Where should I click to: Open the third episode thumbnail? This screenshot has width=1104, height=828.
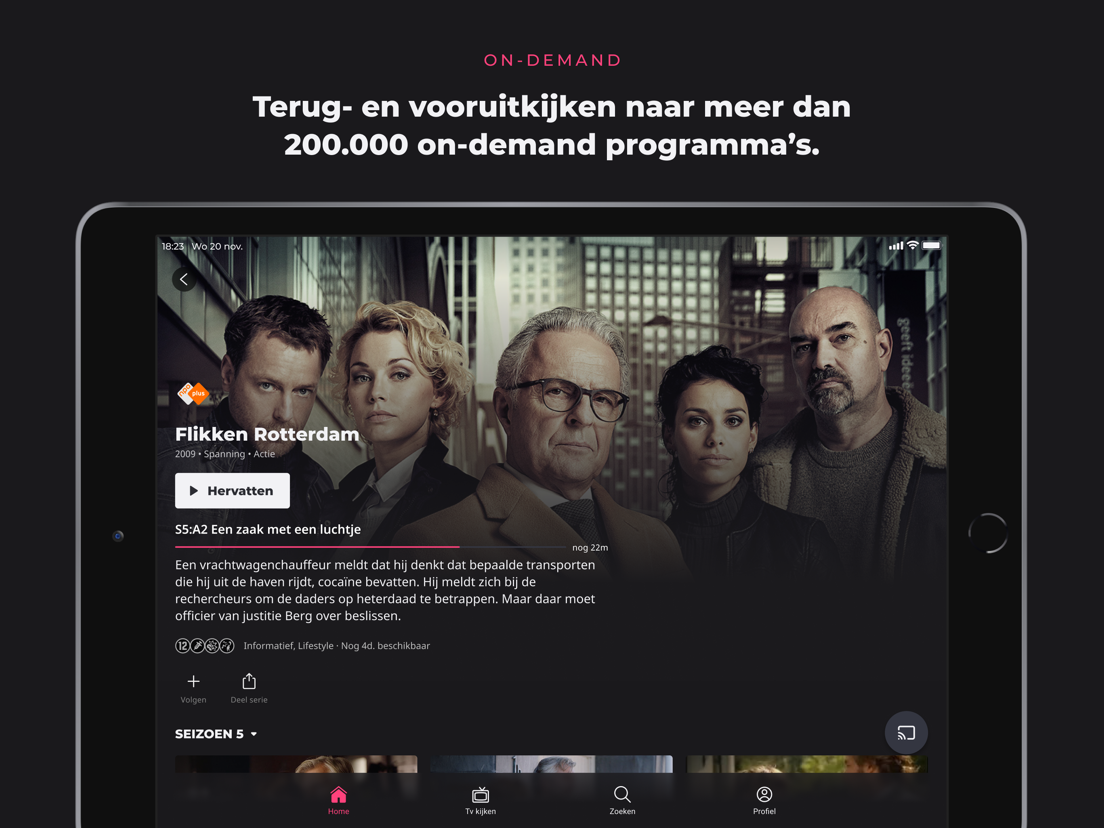pos(807,764)
